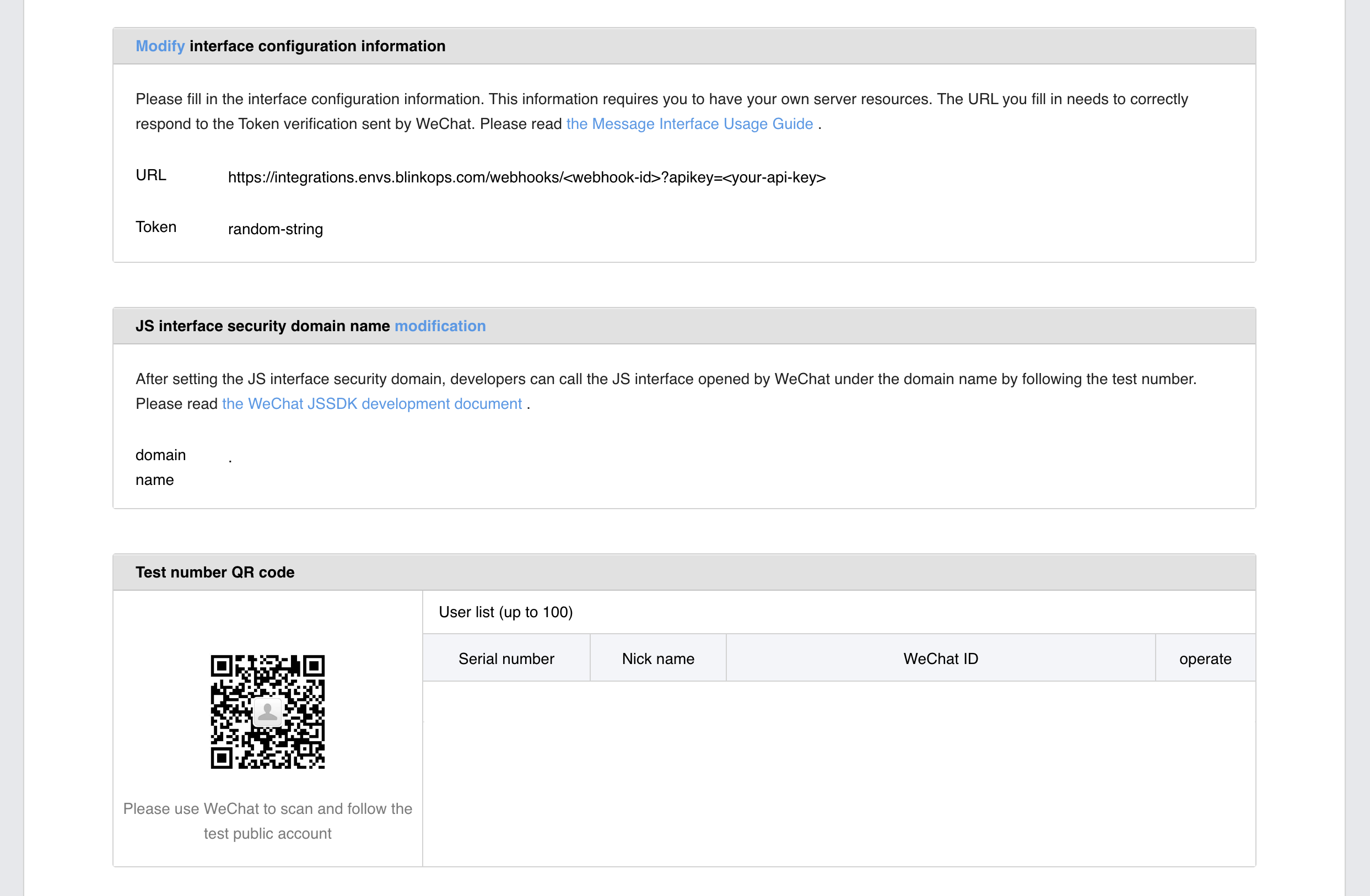
Task: Click the JS domain name modification link
Action: (x=440, y=326)
